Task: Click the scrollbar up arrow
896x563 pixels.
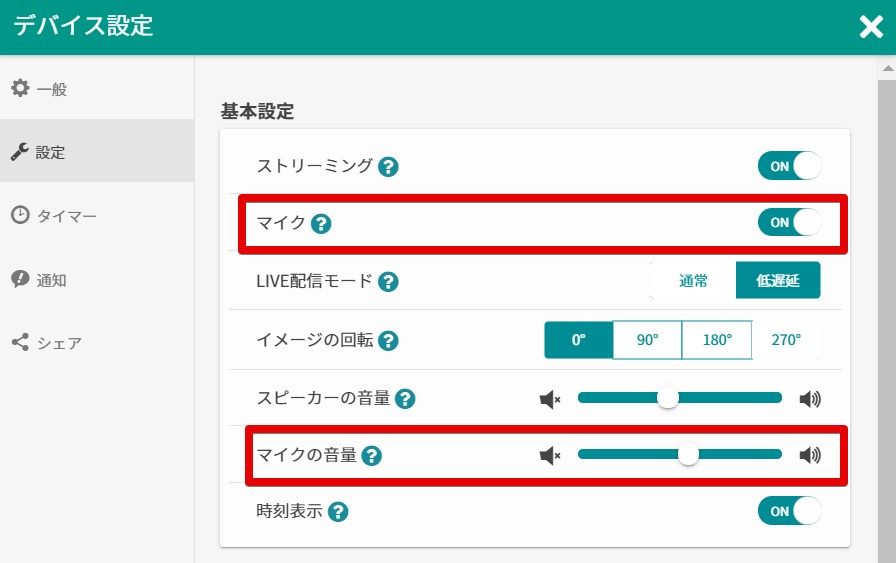Action: click(x=887, y=69)
